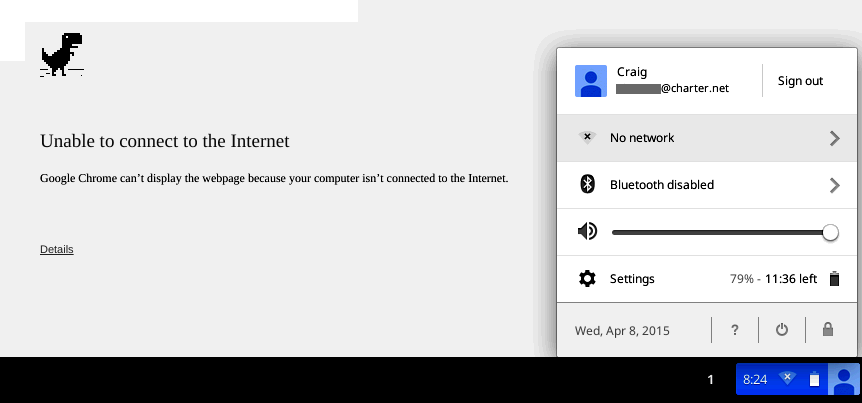Image resolution: width=862 pixels, height=403 pixels.
Task: Click the offline dinosaur icon
Action: click(x=61, y=55)
